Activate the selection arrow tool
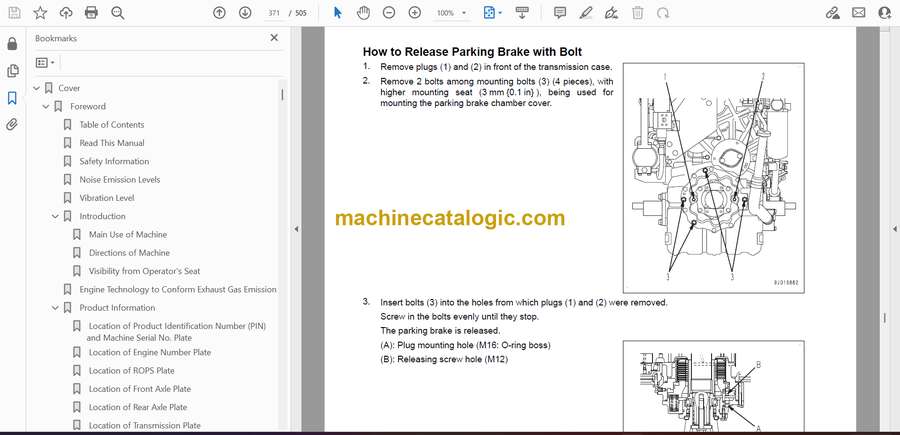This screenshot has height=435, width=900. (x=338, y=13)
